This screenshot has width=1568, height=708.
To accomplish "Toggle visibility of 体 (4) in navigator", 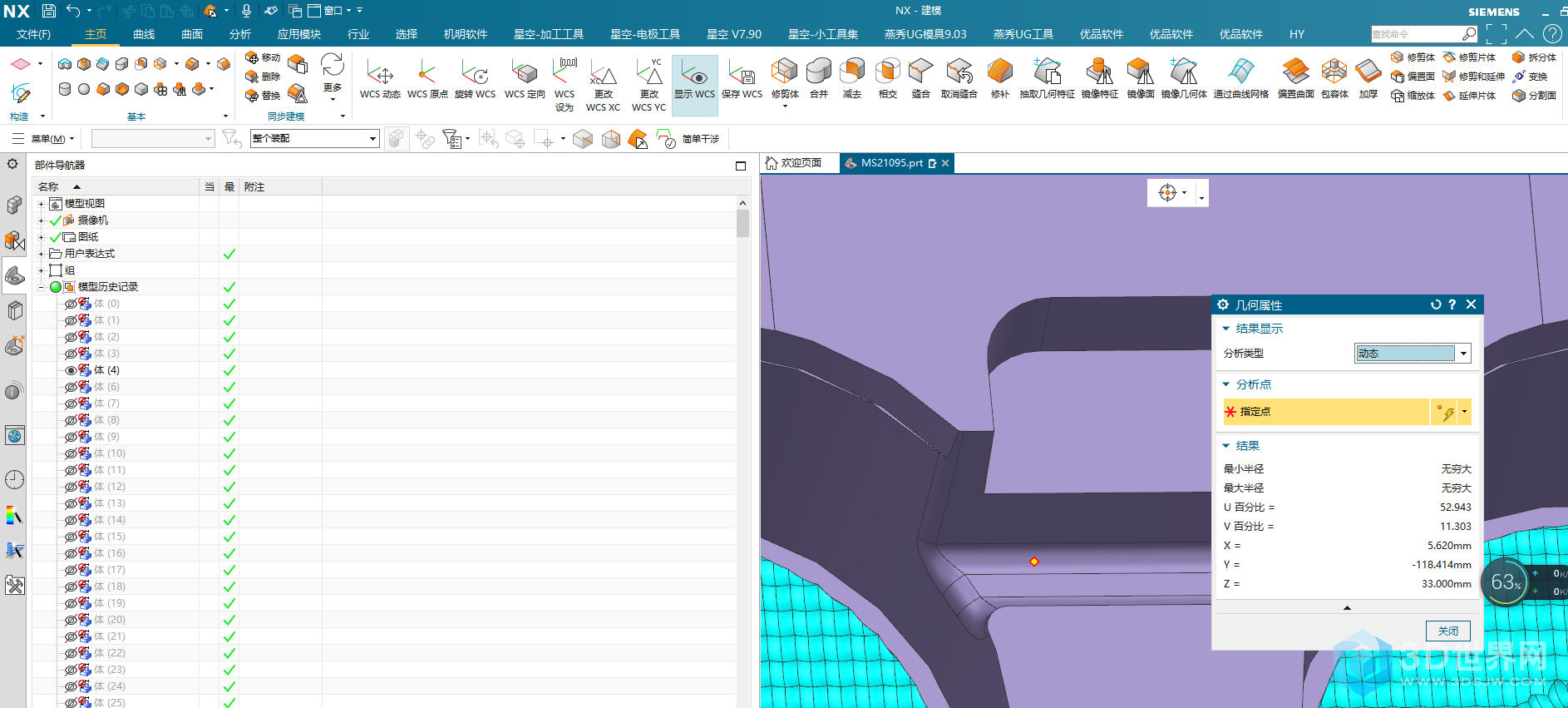I will pos(71,370).
